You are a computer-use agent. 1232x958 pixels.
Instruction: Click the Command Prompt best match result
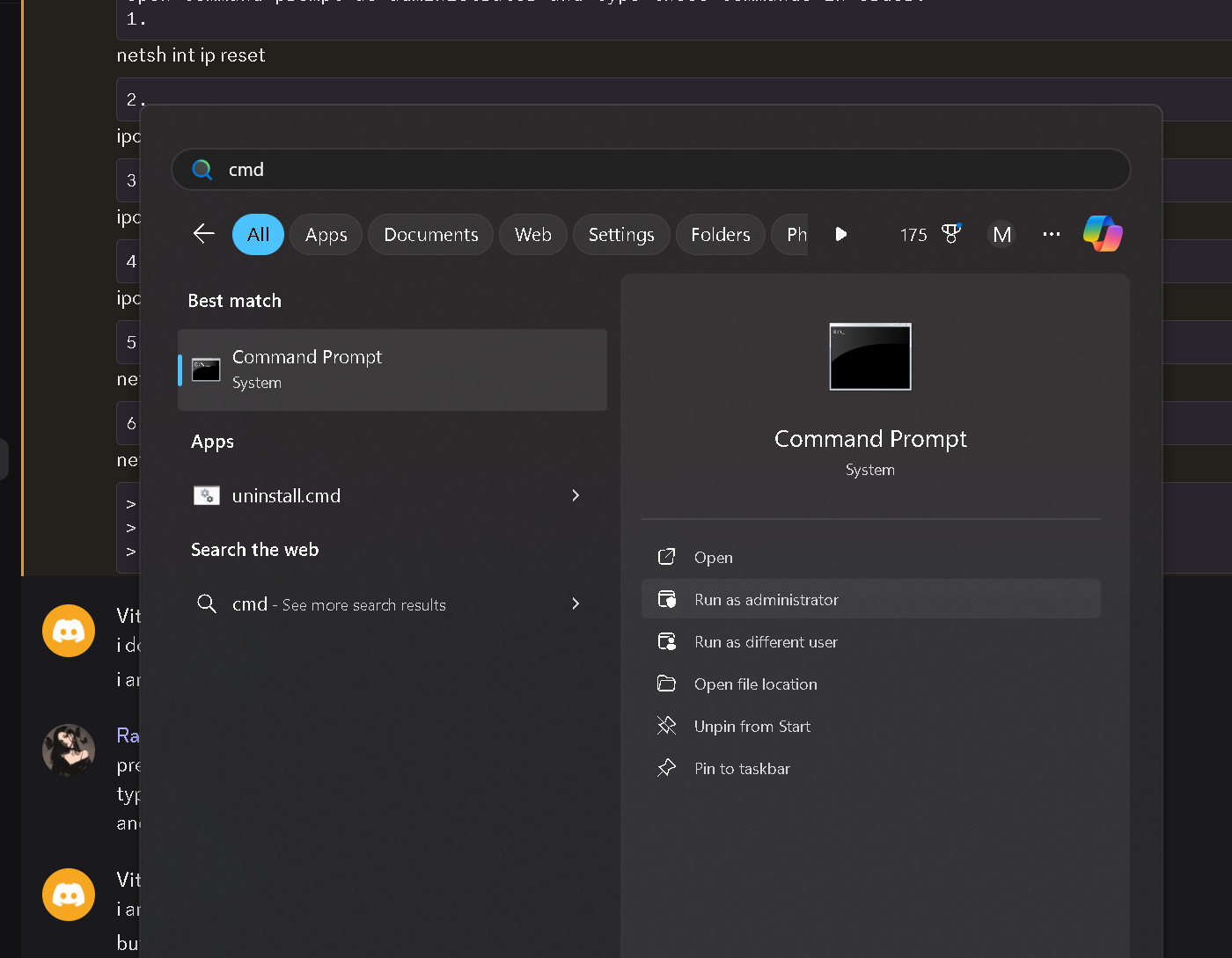click(392, 369)
